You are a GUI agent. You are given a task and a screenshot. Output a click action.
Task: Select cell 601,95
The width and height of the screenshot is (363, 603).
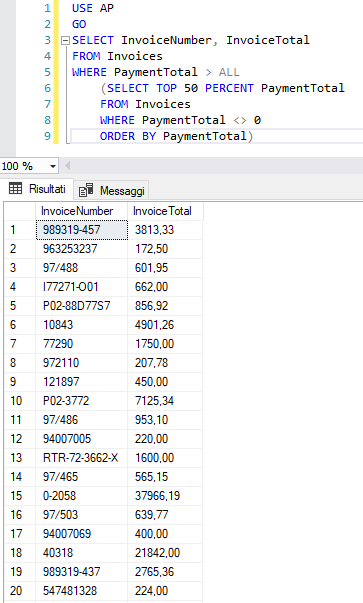(165, 268)
